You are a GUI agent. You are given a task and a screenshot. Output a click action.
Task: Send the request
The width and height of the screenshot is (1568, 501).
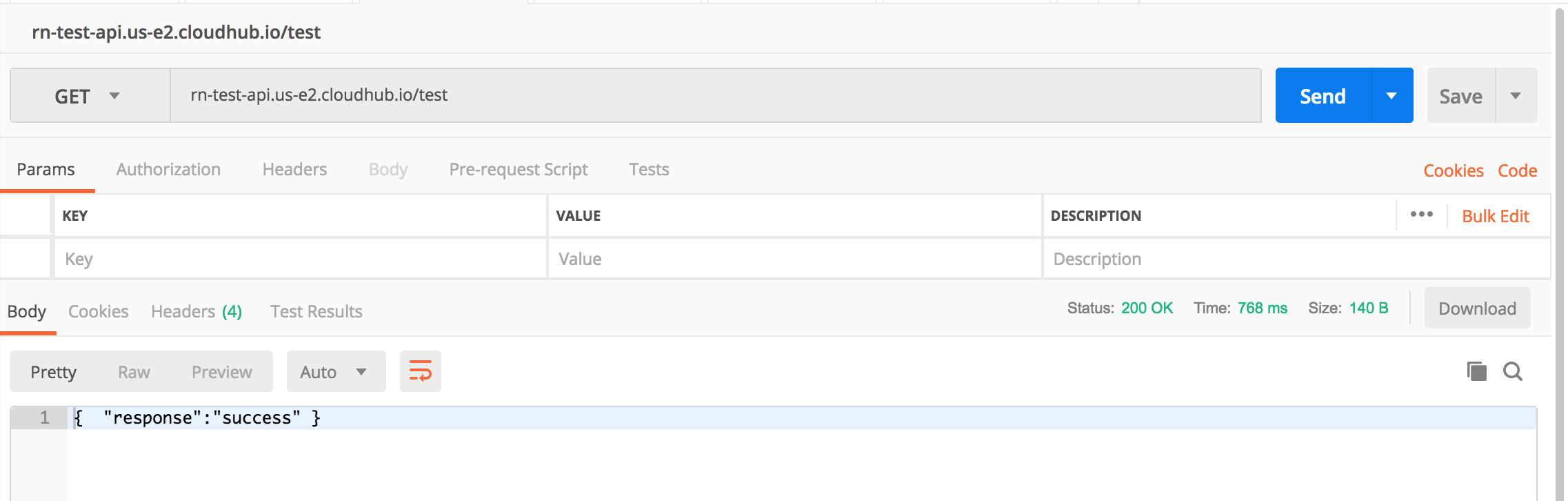[x=1323, y=95]
